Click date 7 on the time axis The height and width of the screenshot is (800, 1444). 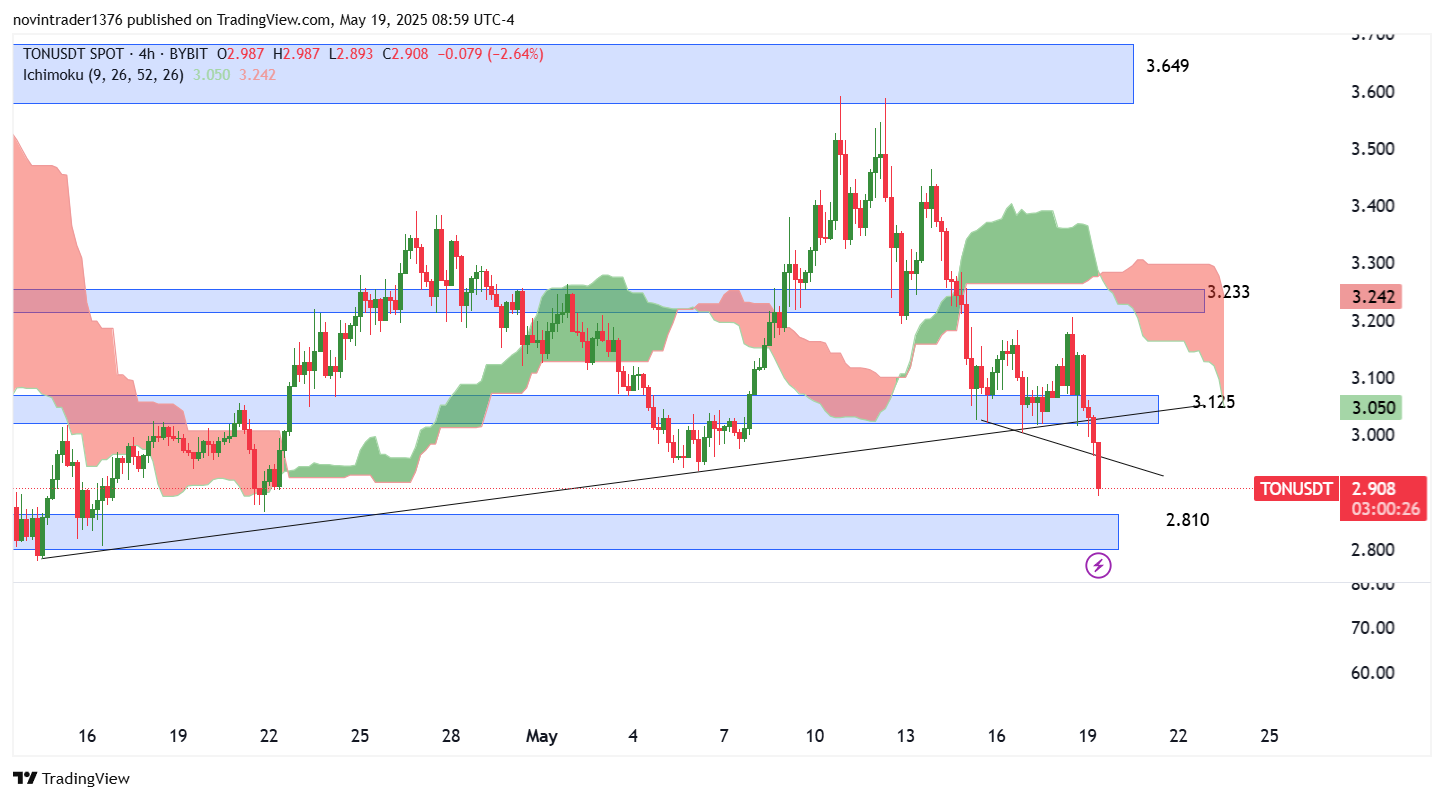[724, 736]
